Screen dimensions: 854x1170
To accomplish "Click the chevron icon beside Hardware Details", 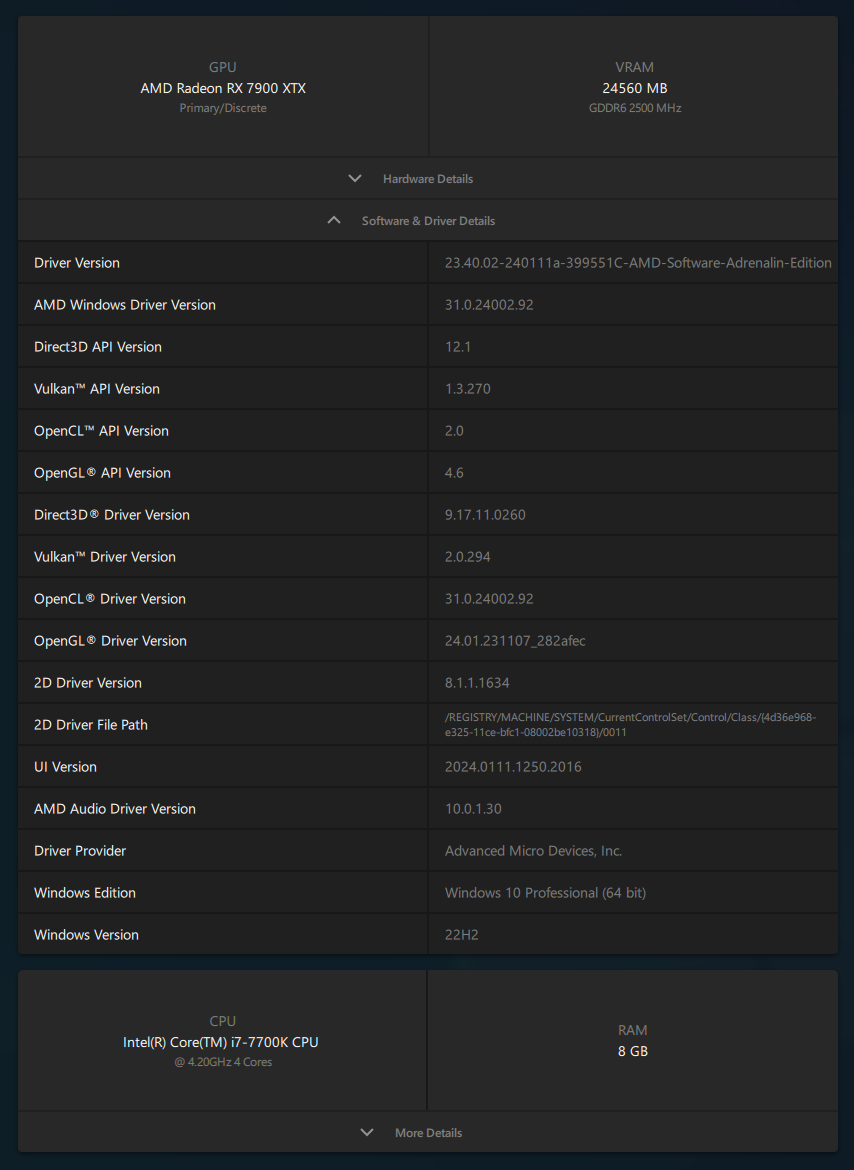I will point(355,178).
